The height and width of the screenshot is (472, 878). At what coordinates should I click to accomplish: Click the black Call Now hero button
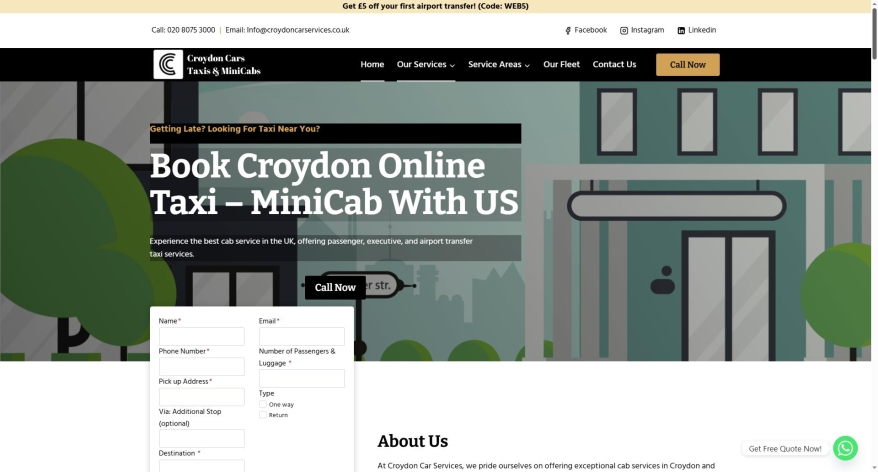[335, 287]
